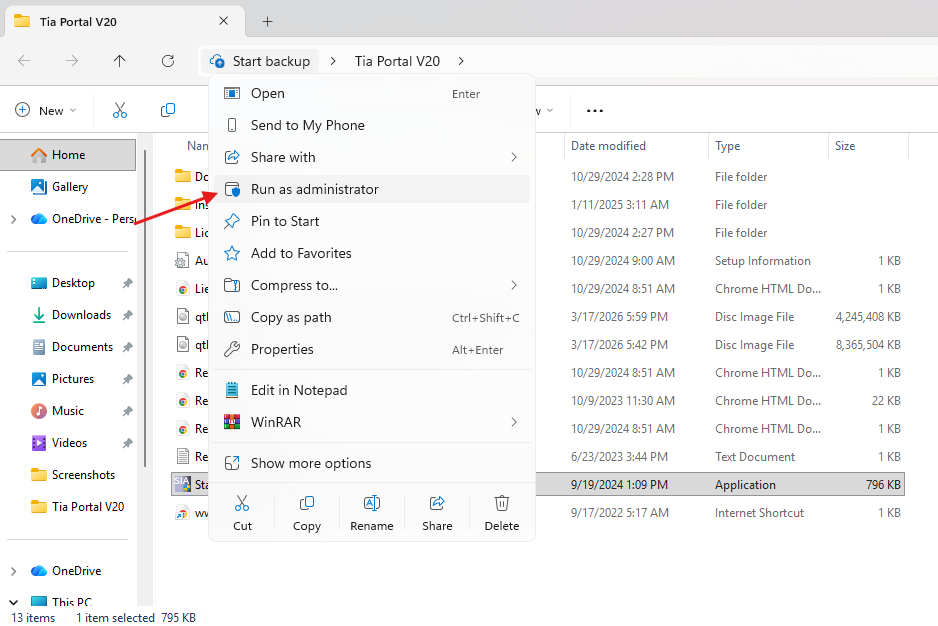Open Downloads in the sidebar
The height and width of the screenshot is (626, 938).
81,315
